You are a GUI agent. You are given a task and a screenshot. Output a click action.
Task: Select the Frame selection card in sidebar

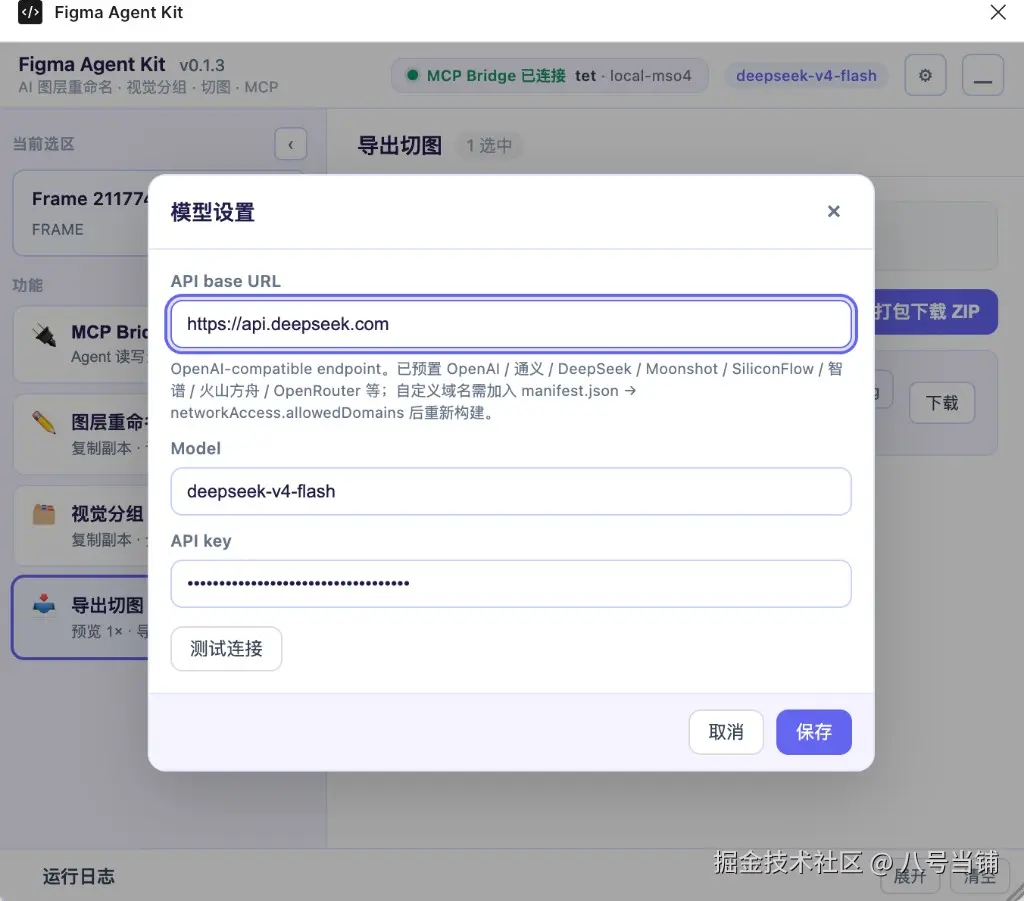pyautogui.click(x=81, y=213)
